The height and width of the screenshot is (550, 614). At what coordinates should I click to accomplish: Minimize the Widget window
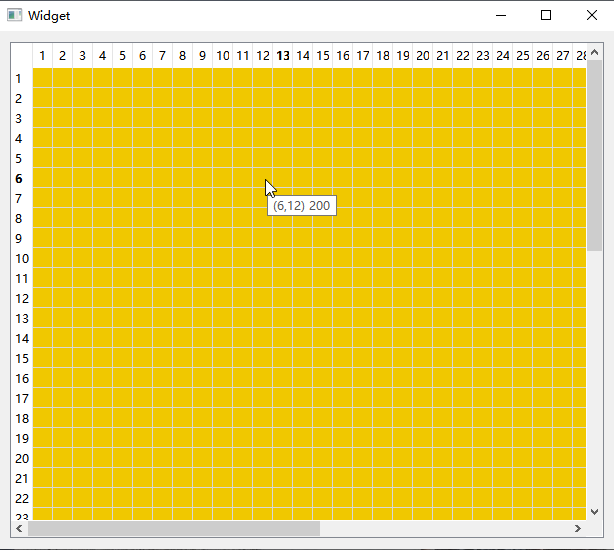pos(501,15)
